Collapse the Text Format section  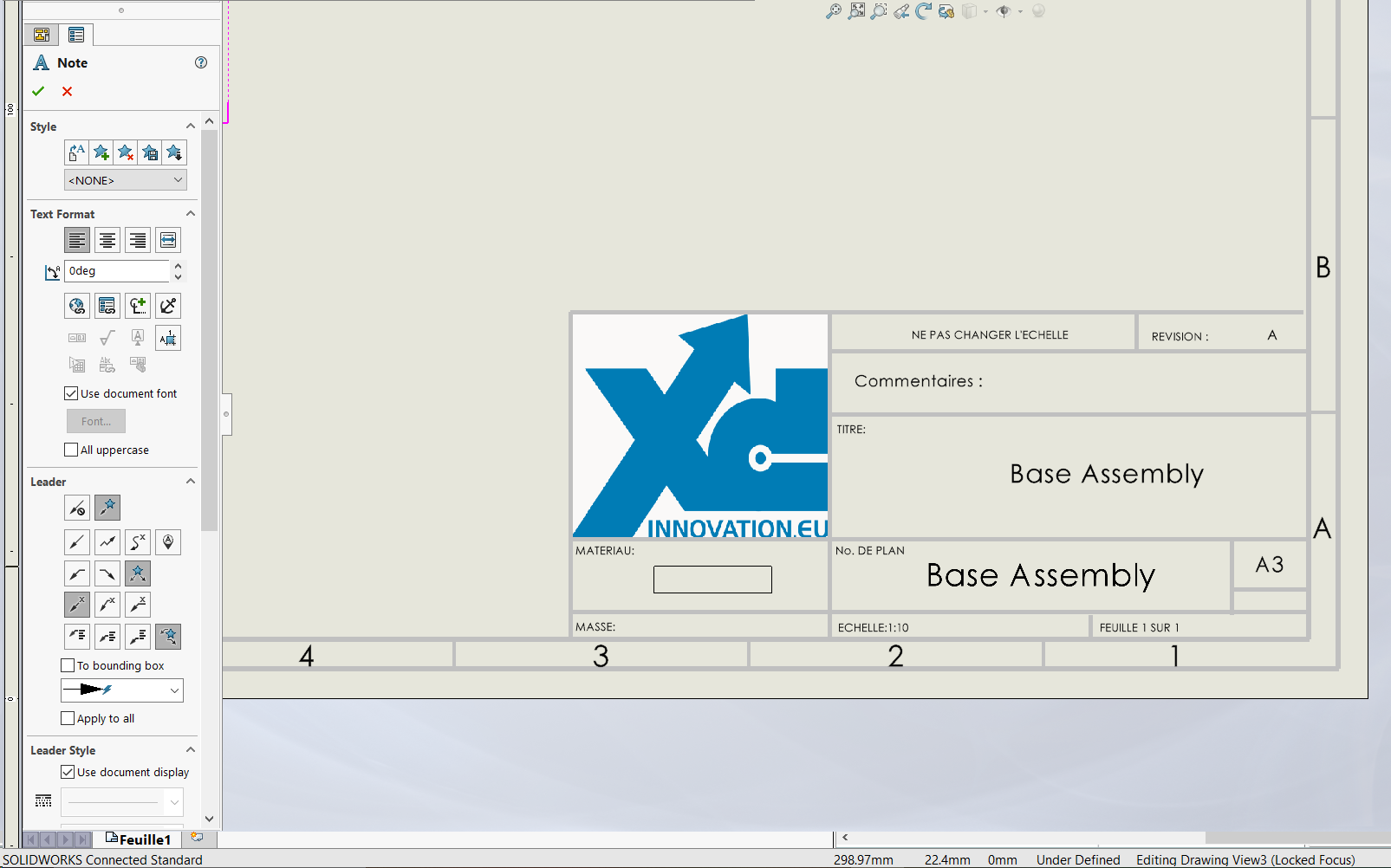(x=191, y=214)
